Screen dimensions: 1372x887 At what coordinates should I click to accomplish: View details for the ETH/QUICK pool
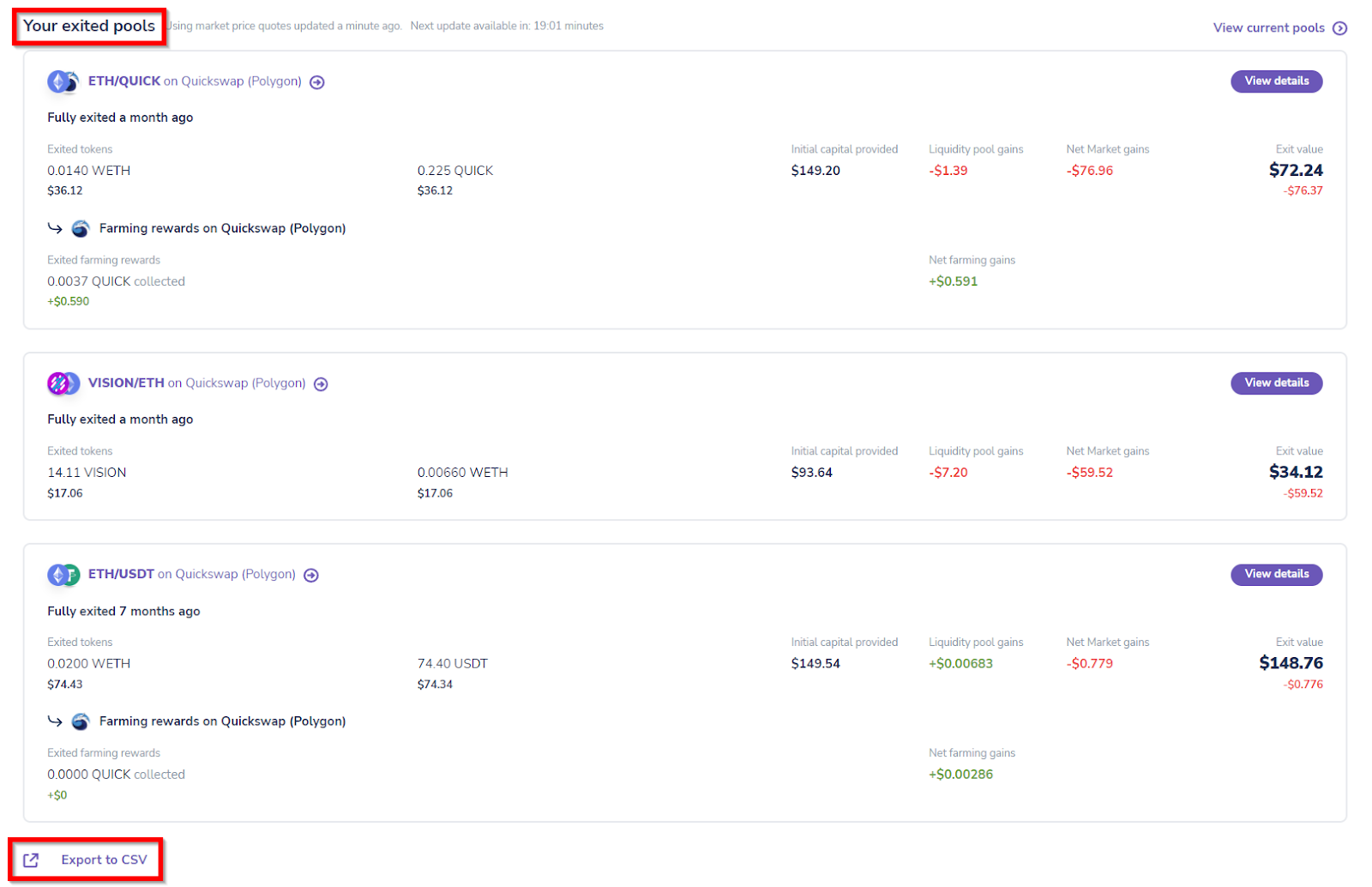pos(1276,81)
